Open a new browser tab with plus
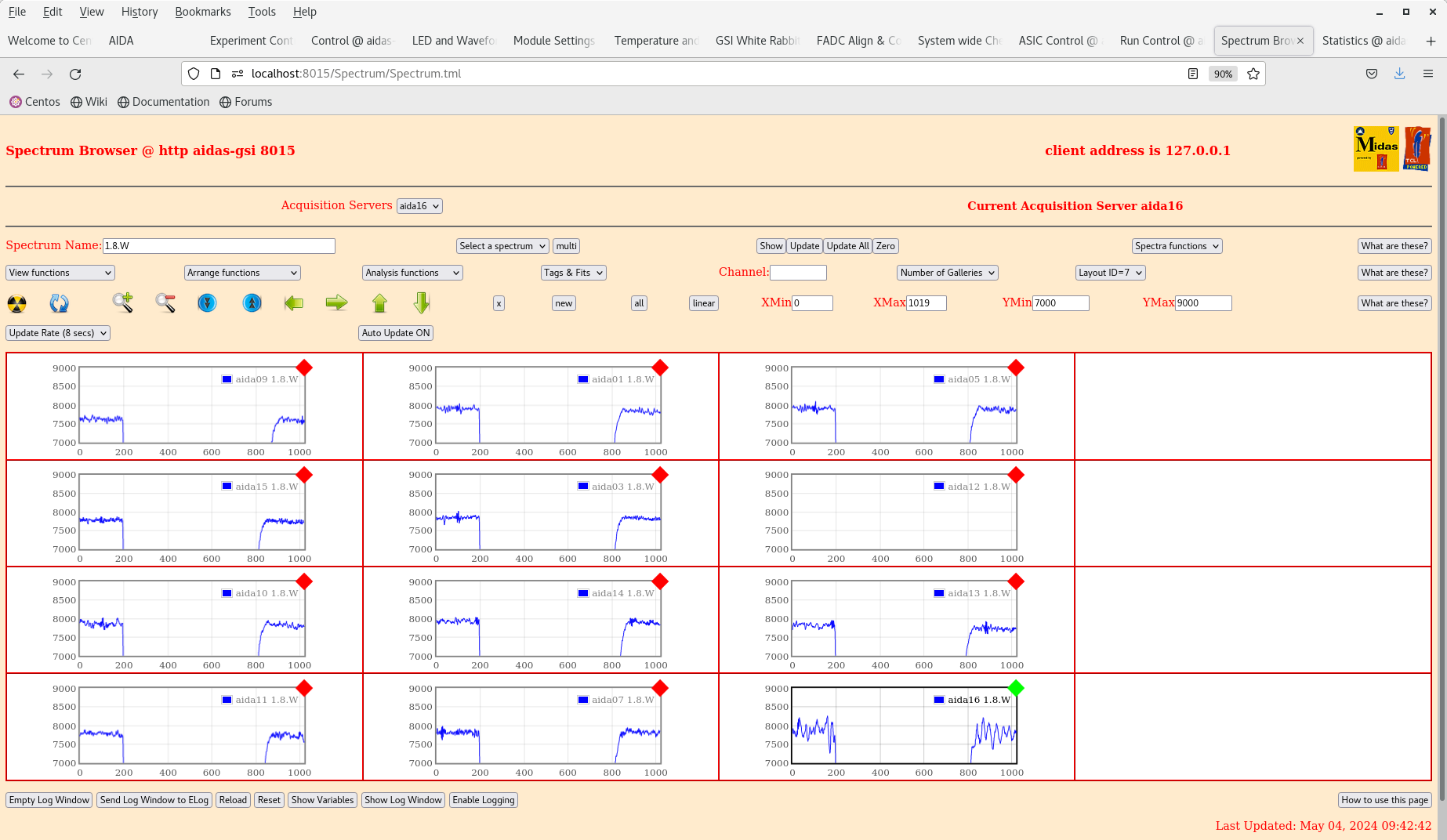 [x=1431, y=41]
